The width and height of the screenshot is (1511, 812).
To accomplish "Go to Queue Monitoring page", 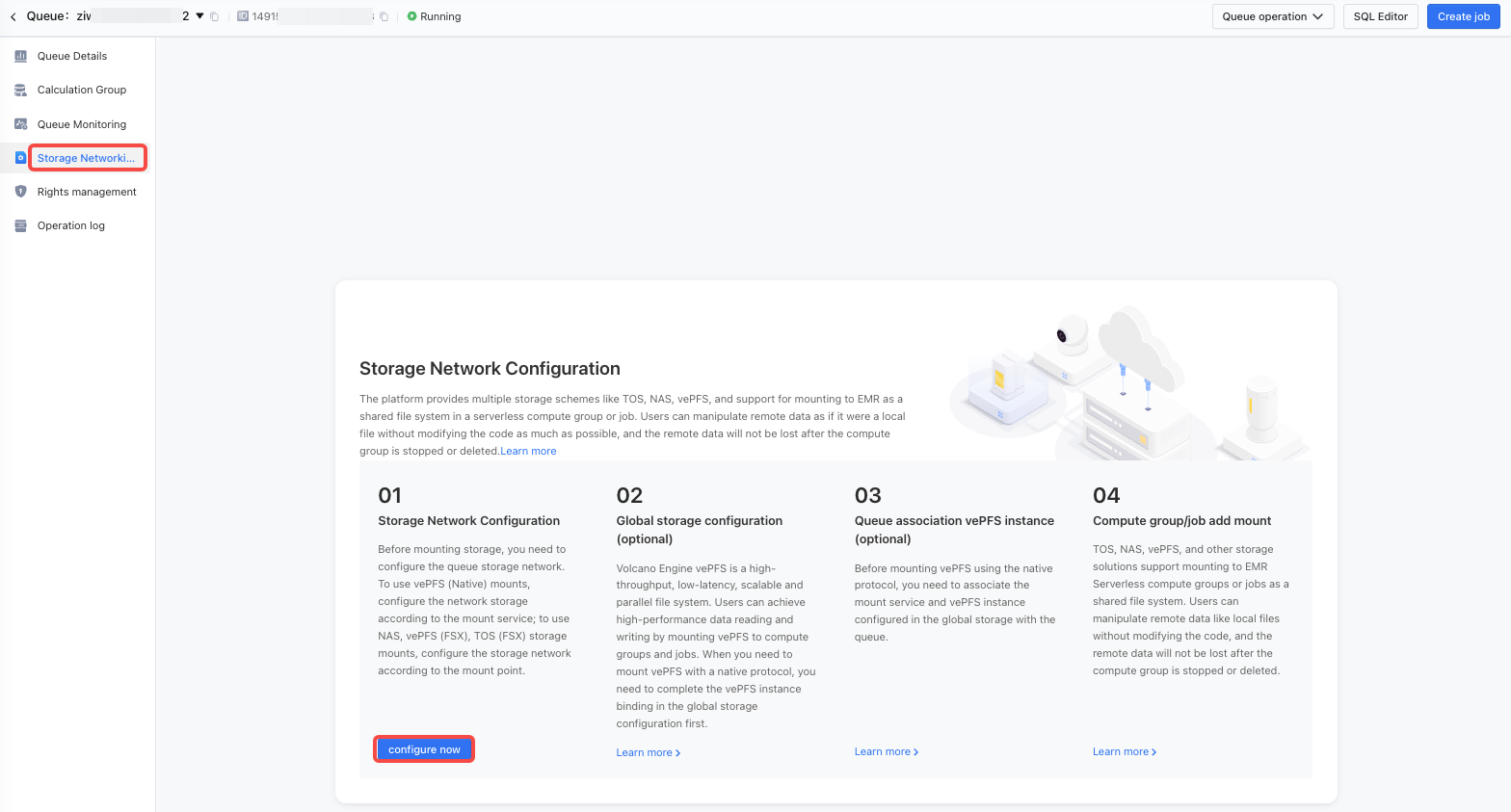I will (x=82, y=124).
